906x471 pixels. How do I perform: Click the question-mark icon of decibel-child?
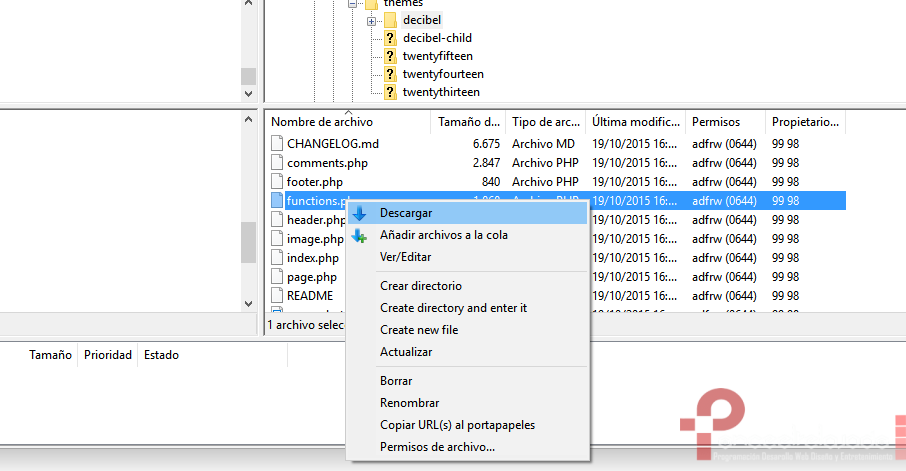click(390, 38)
